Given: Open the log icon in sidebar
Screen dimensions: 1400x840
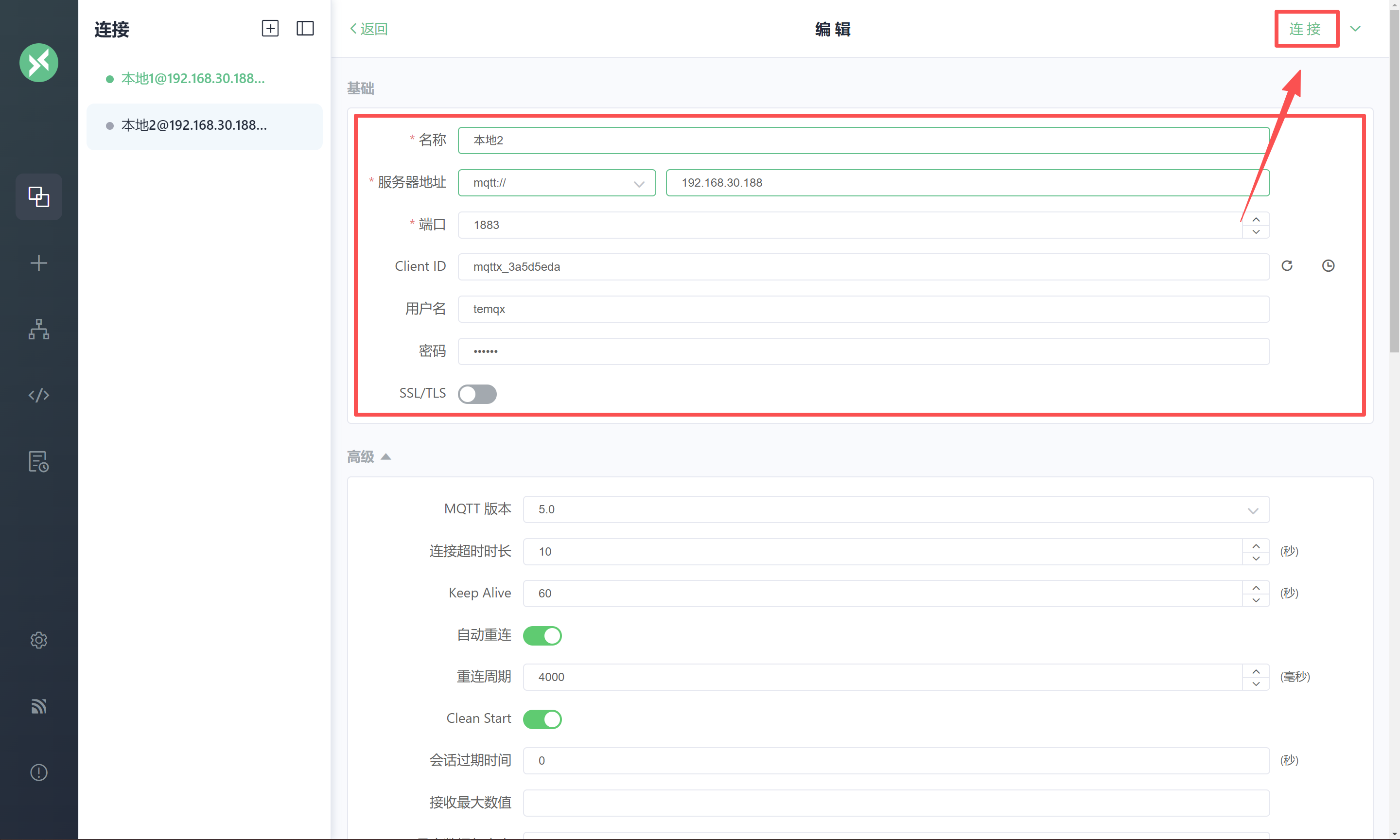Looking at the screenshot, I should (x=38, y=461).
